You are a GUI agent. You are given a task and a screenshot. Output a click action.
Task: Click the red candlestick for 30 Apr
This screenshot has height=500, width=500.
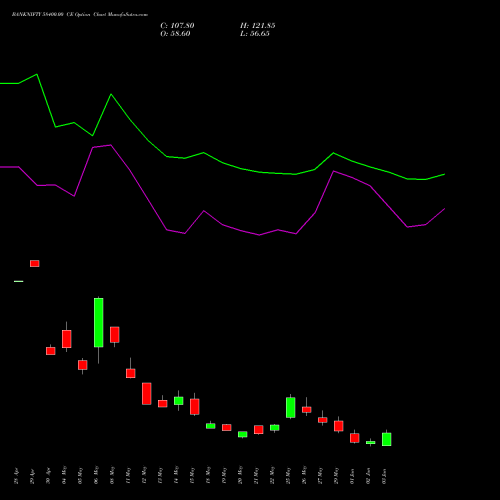click(51, 351)
